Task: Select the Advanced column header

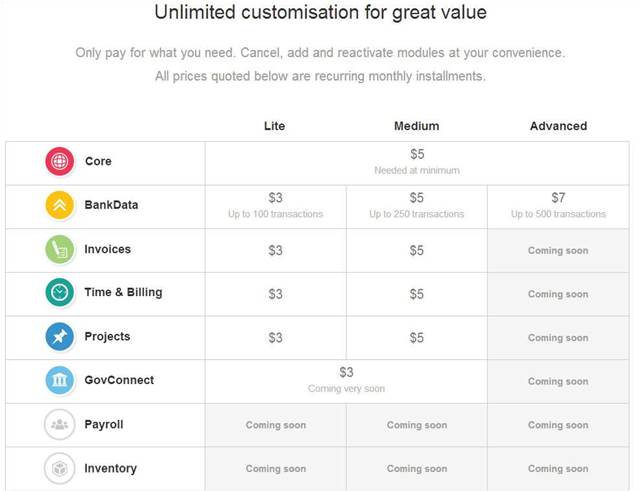Action: pos(558,126)
